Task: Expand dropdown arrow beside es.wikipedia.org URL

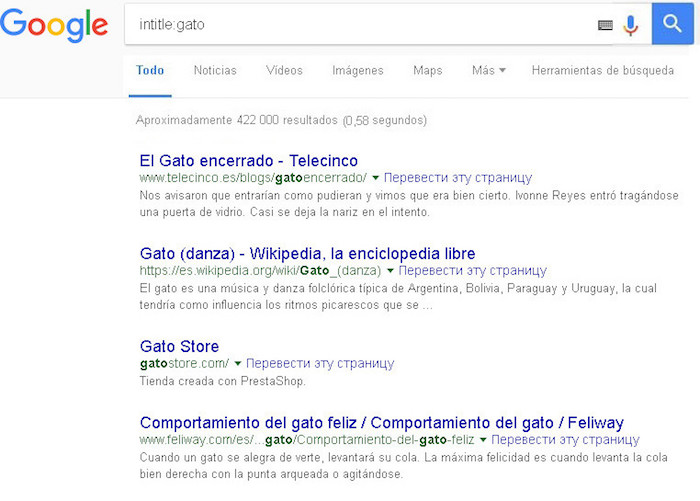Action: point(392,271)
